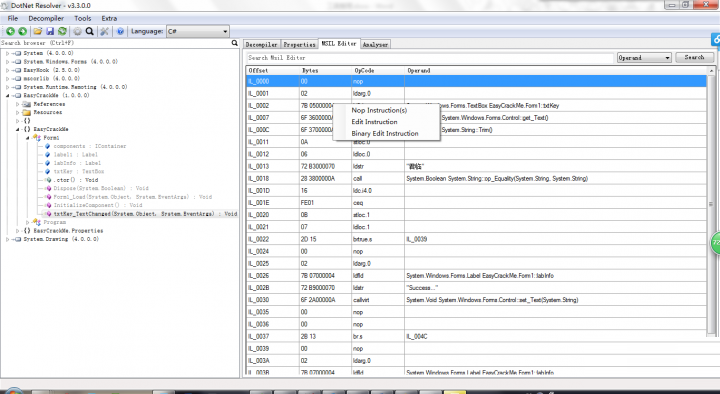The image size is (720, 394).
Task: Click the InitializeComponent method icon
Action: tap(47, 205)
